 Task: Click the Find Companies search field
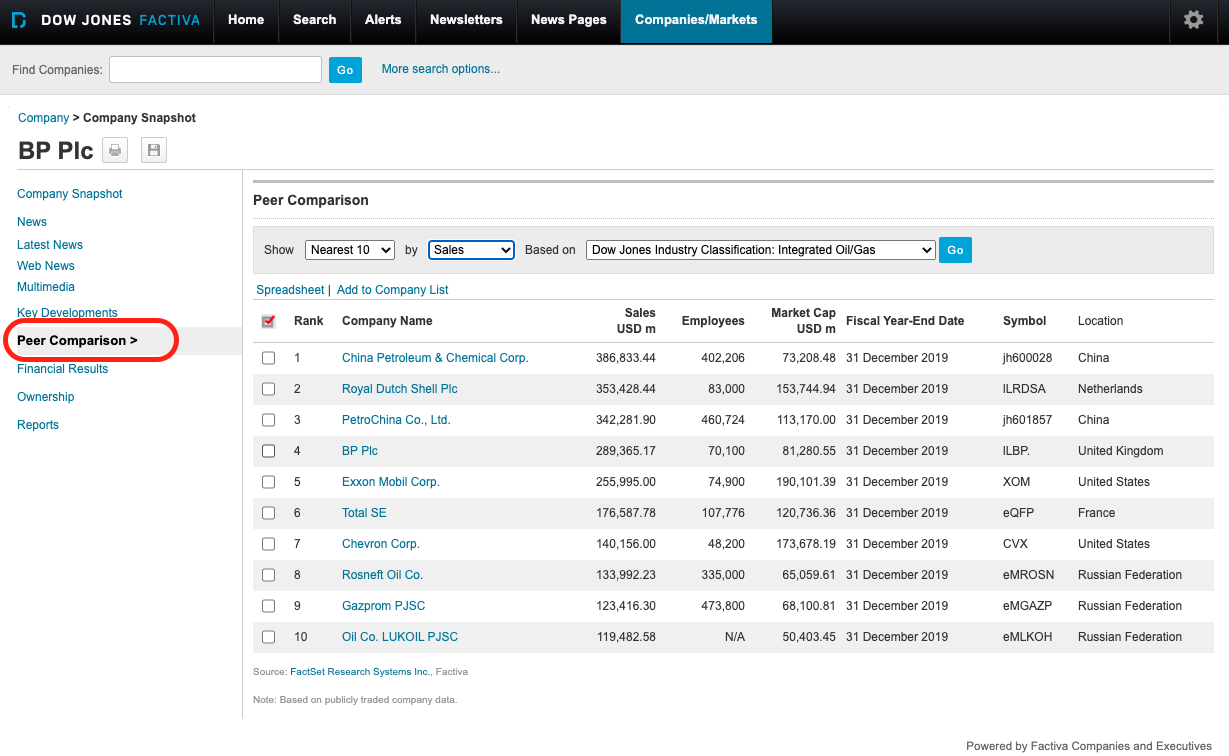pos(215,70)
